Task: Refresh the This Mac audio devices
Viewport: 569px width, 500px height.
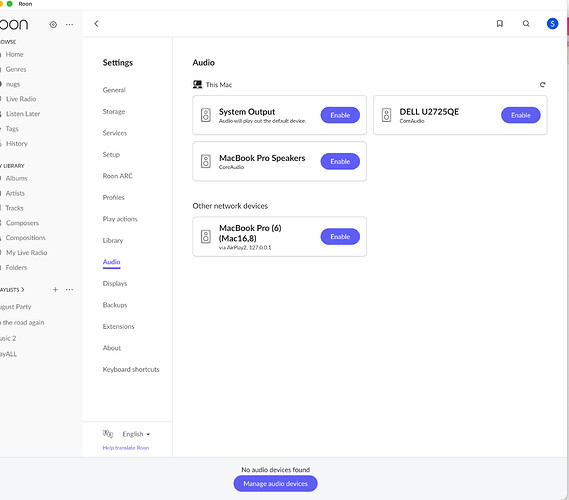Action: point(542,85)
